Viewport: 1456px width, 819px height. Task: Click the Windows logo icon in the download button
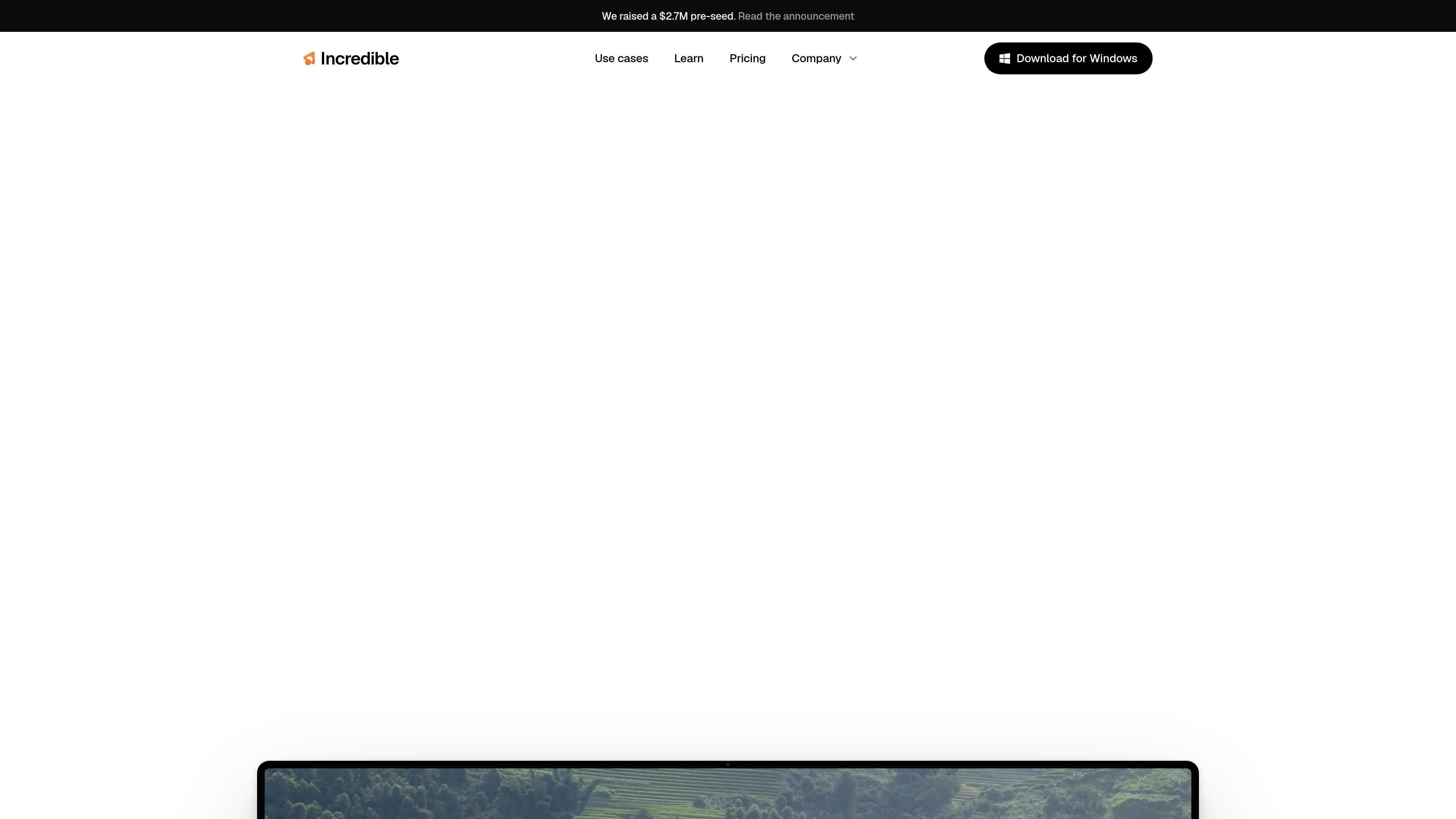tap(1004, 58)
